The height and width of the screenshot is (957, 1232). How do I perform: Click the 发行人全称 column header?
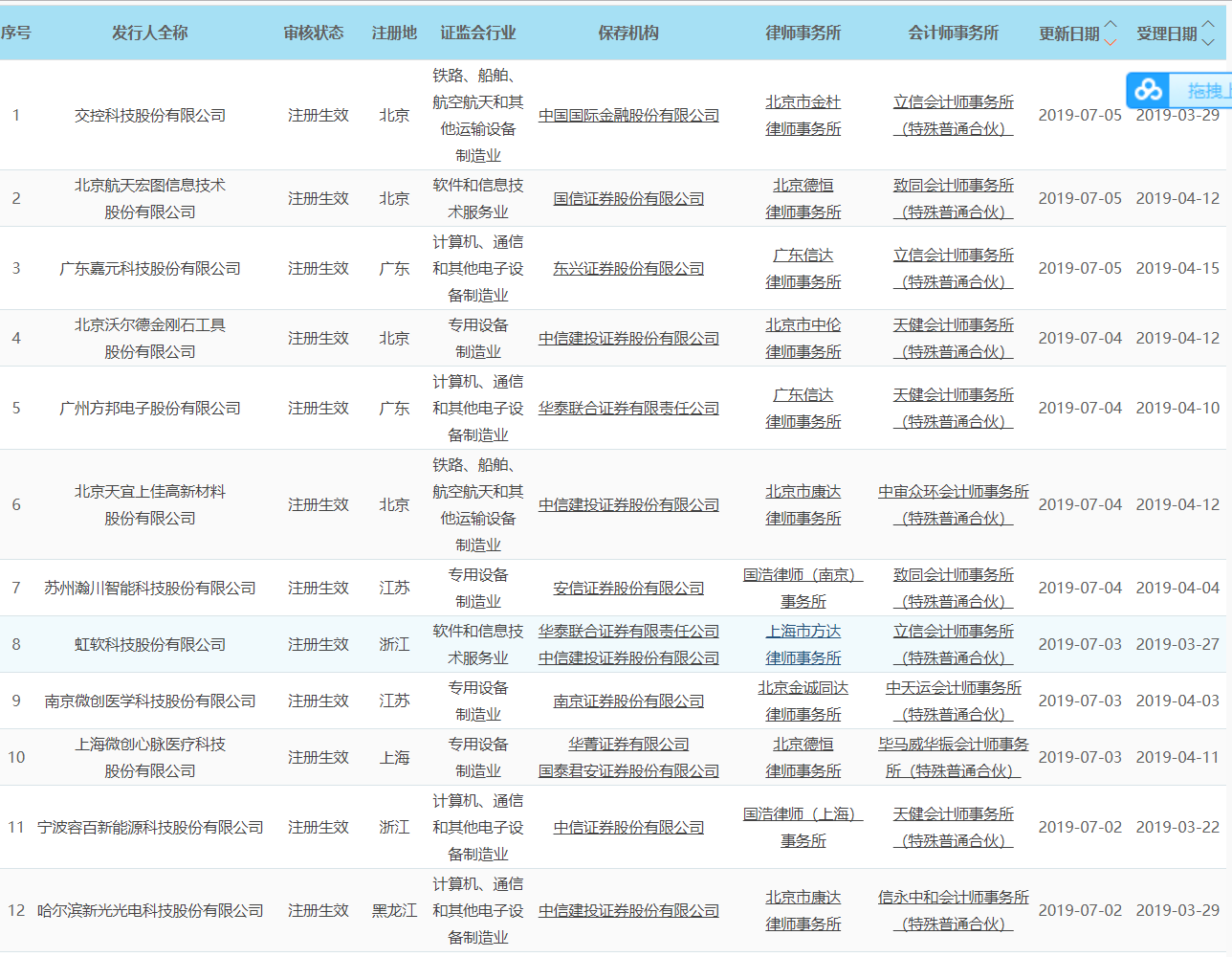pos(150,33)
